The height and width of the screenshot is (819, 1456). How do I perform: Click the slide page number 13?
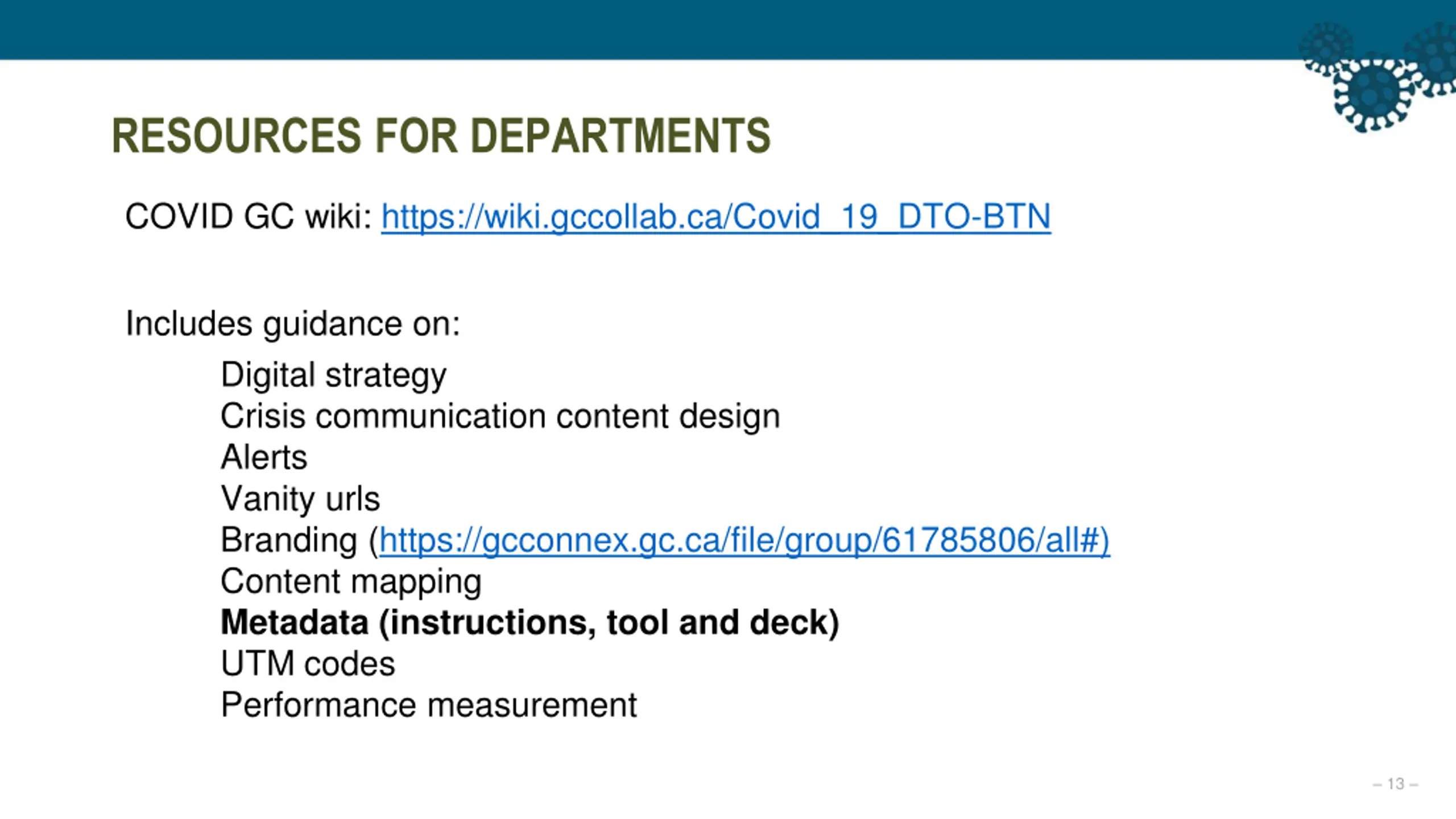coord(1396,784)
